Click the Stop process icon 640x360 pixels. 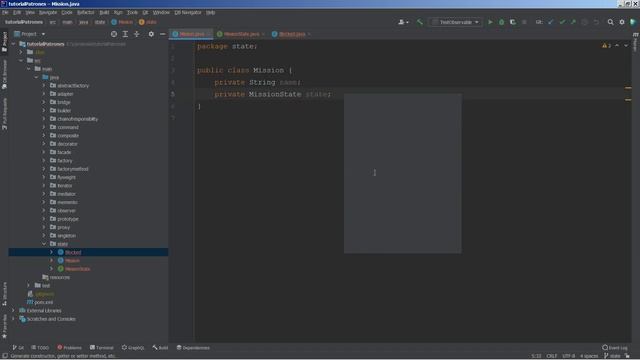pos(524,22)
